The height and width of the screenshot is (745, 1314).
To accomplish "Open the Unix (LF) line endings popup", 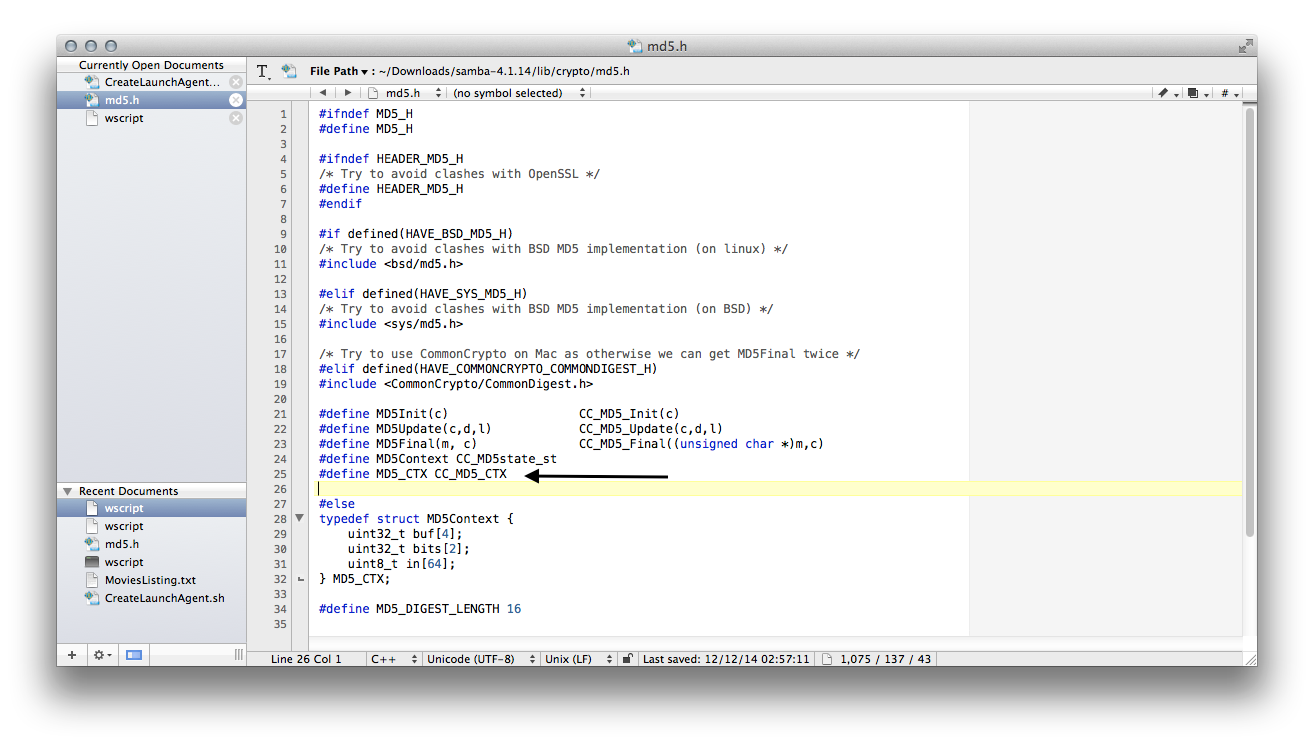I will [x=578, y=659].
